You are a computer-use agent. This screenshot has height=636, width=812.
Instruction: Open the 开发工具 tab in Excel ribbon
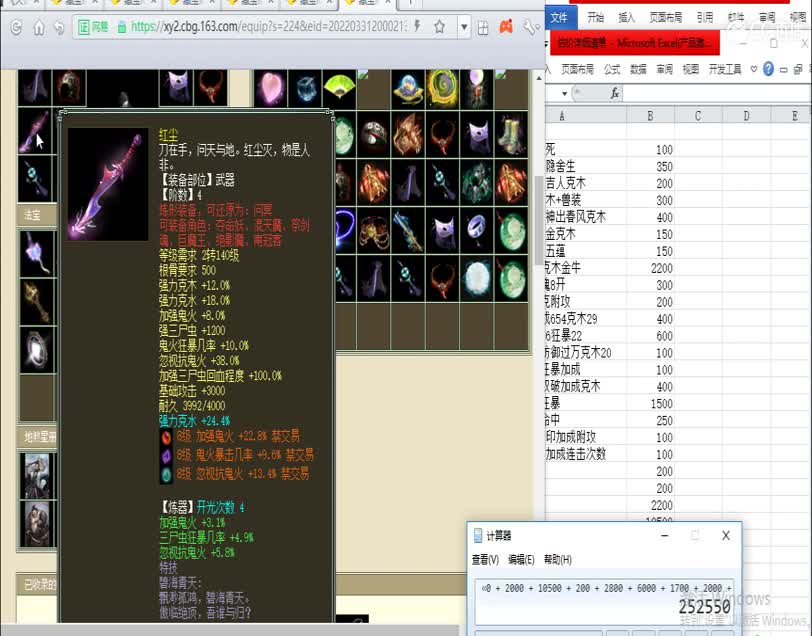click(725, 69)
